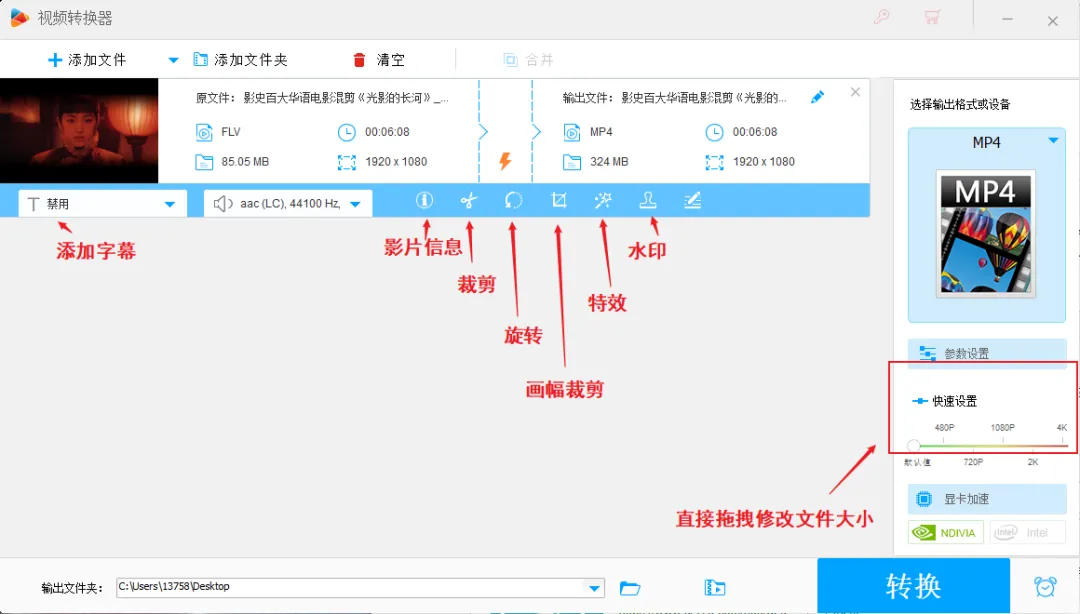
Task: Select the crop frame tool icon
Action: [x=559, y=201]
